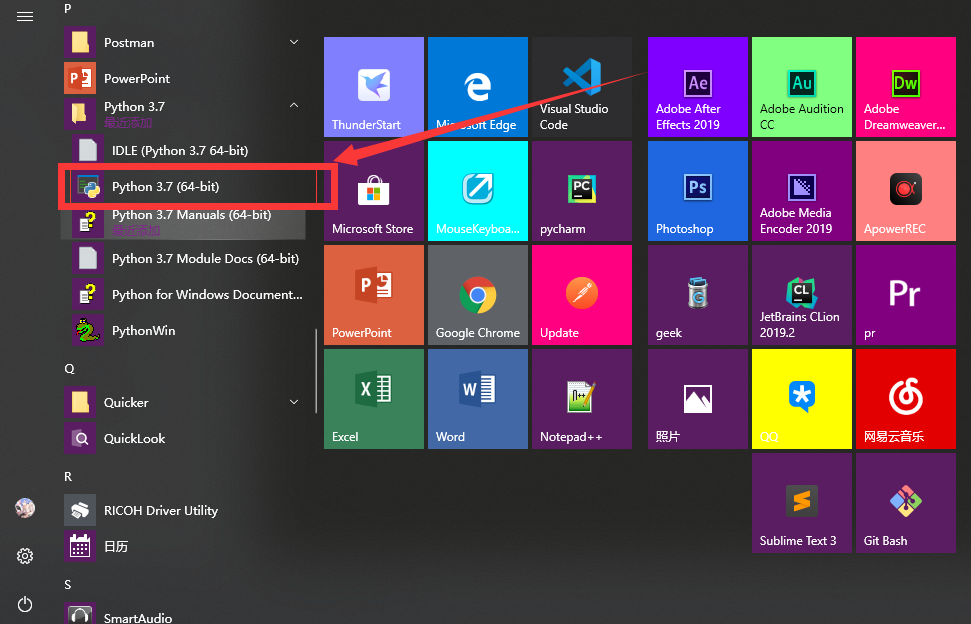This screenshot has height=624, width=971.
Task: Launch Adobe After Effects 2019 tile
Action: (697, 87)
